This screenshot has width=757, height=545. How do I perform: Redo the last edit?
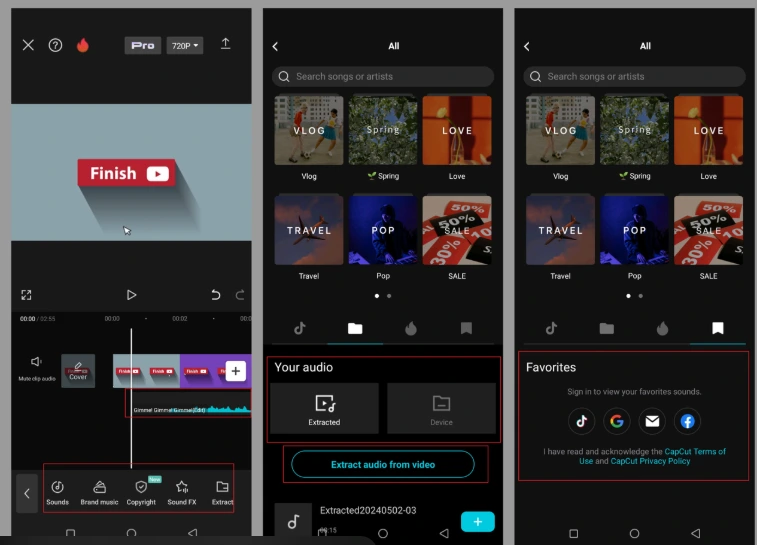(x=240, y=294)
